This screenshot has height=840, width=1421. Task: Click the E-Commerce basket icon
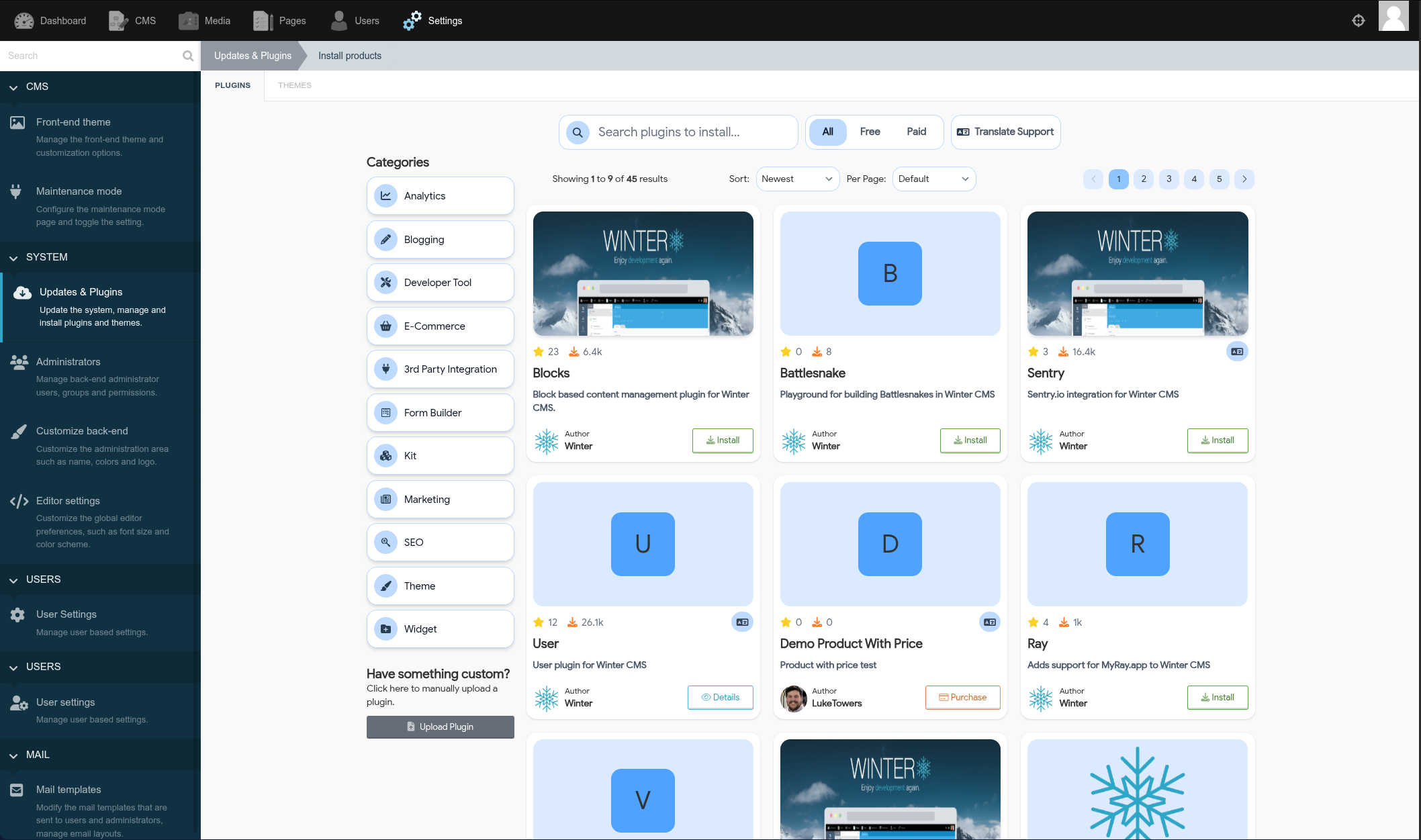(385, 326)
